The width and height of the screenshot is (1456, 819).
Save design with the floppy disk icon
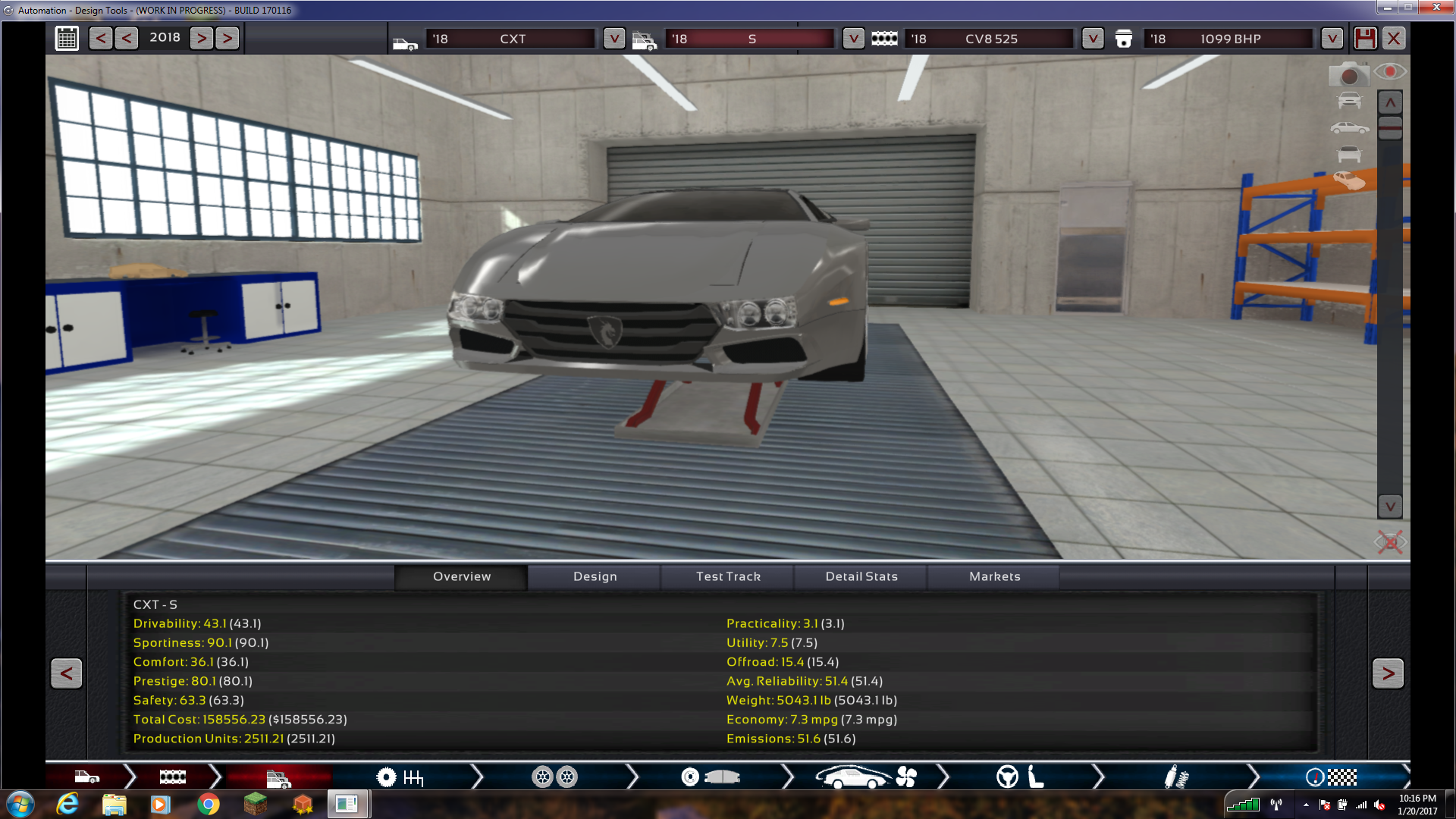tap(1365, 38)
